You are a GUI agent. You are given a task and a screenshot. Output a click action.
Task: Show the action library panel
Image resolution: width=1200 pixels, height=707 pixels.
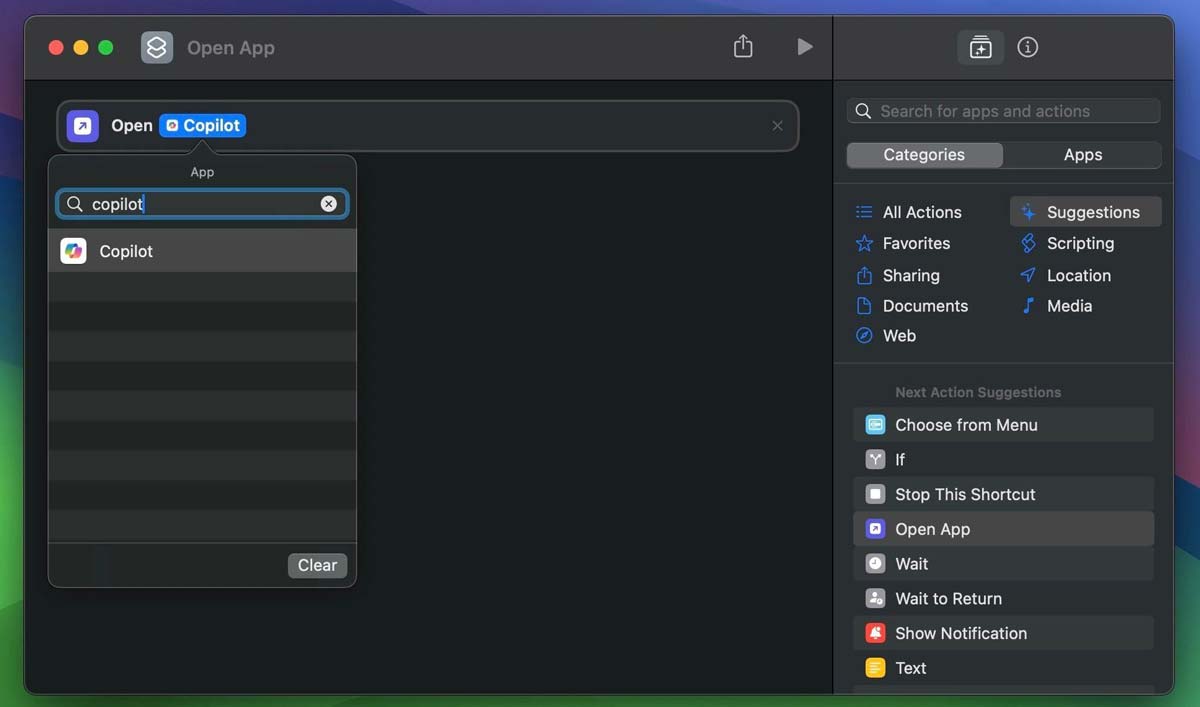tap(980, 47)
